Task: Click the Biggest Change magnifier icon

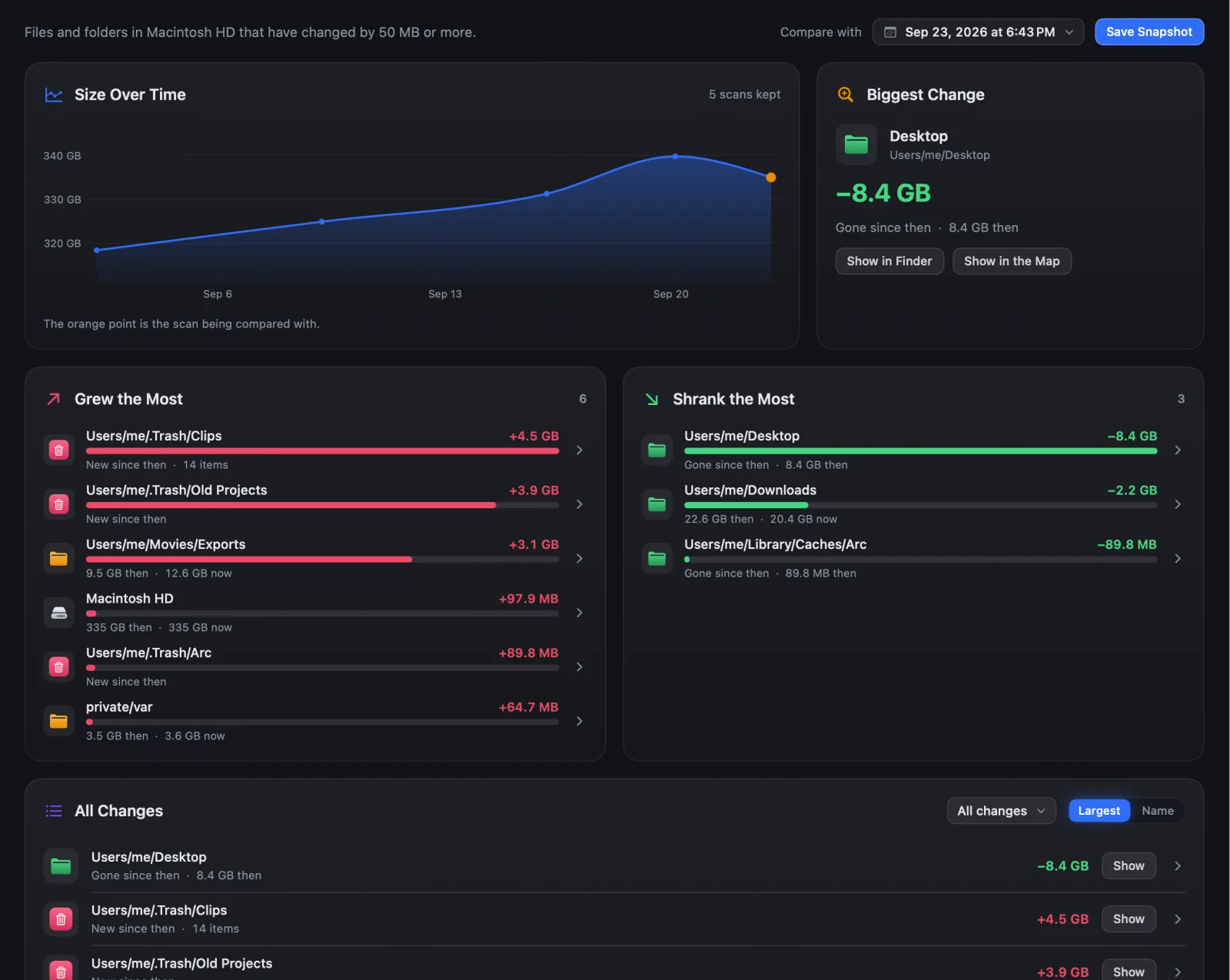Action: tap(846, 95)
